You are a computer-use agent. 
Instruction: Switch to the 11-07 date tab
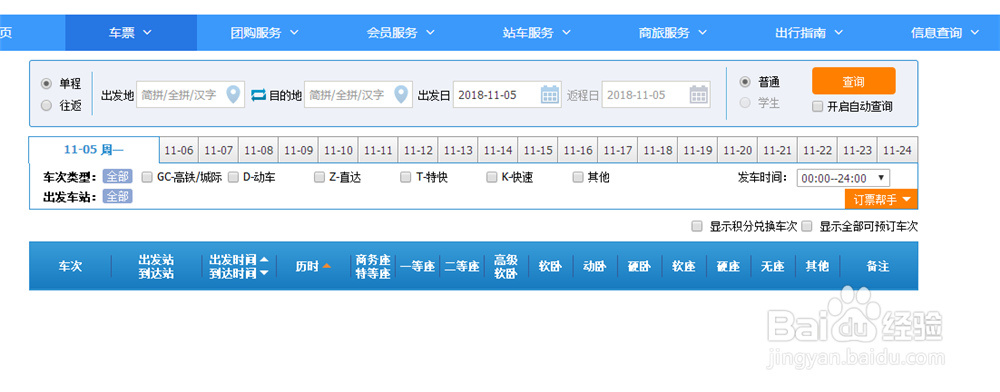coord(219,150)
